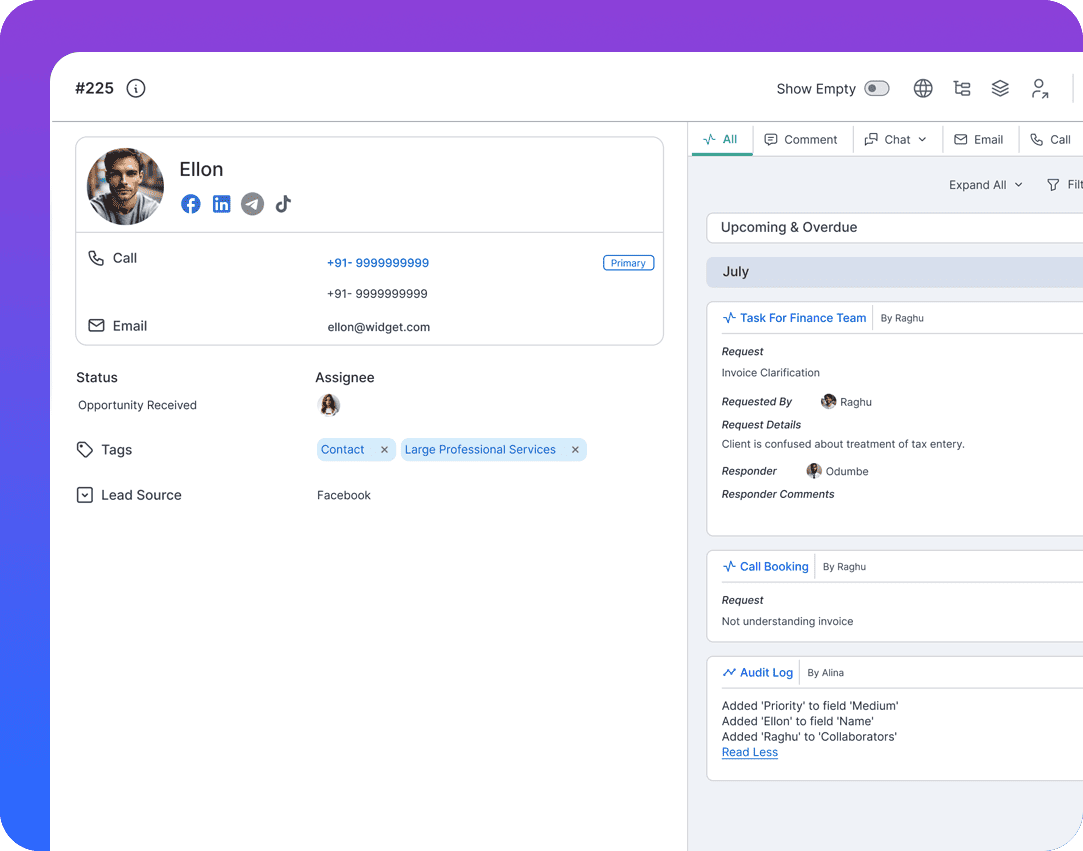
Task: Click the Primary badge
Action: pos(628,263)
